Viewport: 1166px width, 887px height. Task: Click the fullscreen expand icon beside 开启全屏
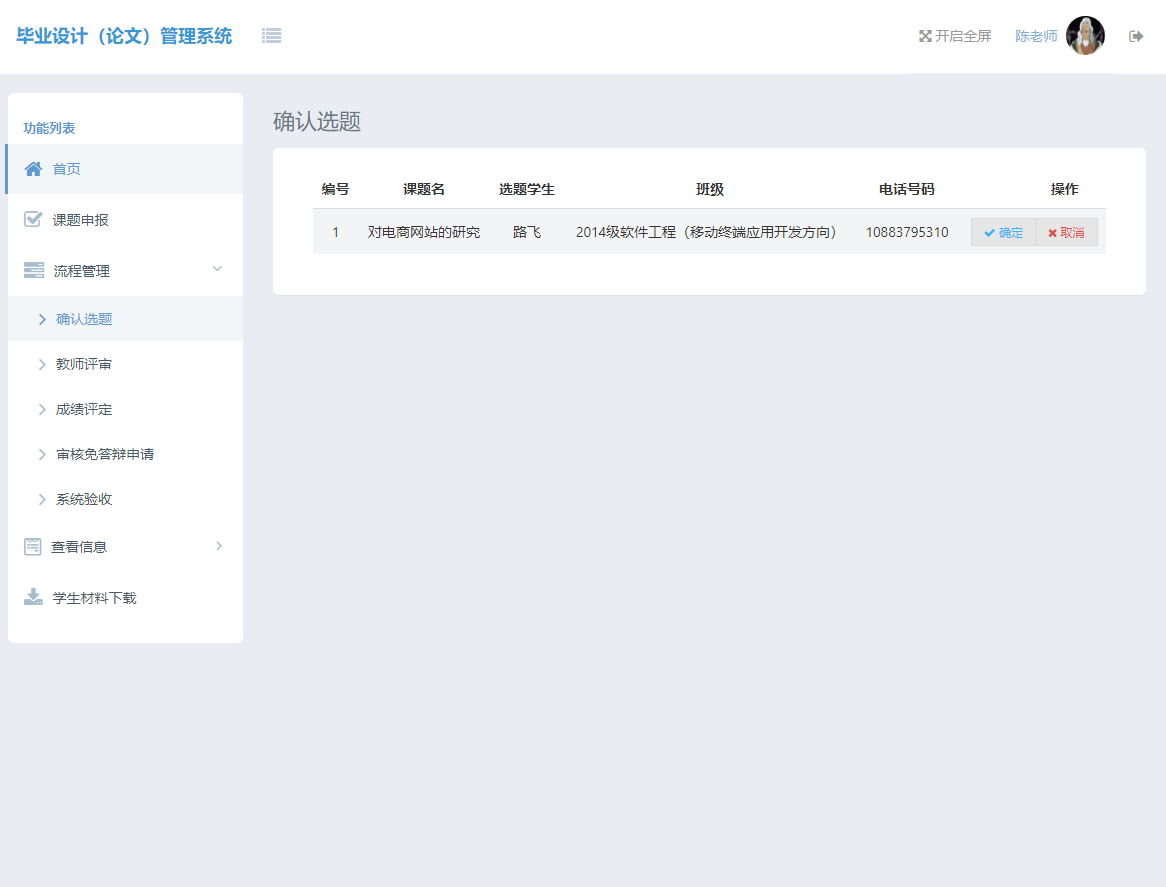[x=925, y=35]
